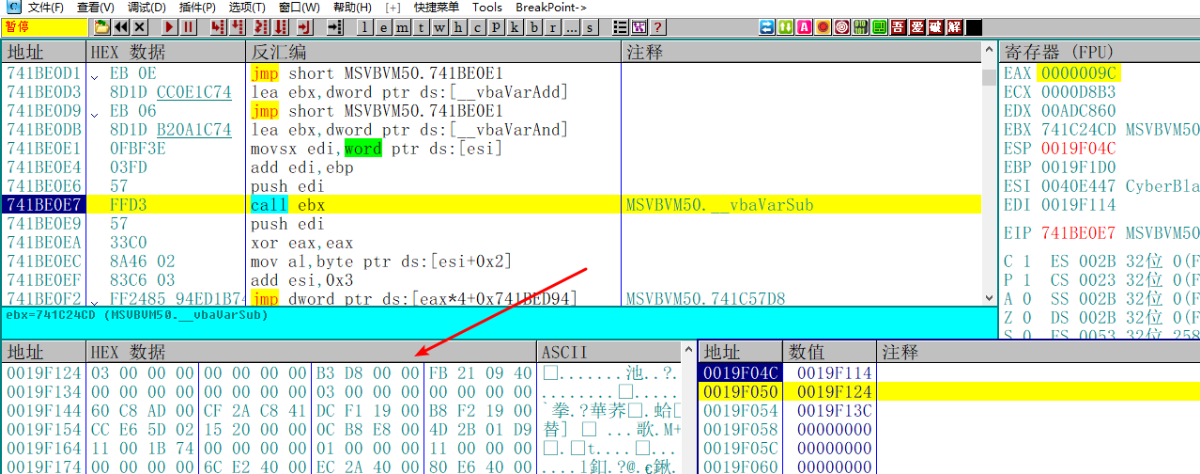Click the options list icon in toolbar
1200x474 pixels.
pyautogui.click(x=620, y=26)
